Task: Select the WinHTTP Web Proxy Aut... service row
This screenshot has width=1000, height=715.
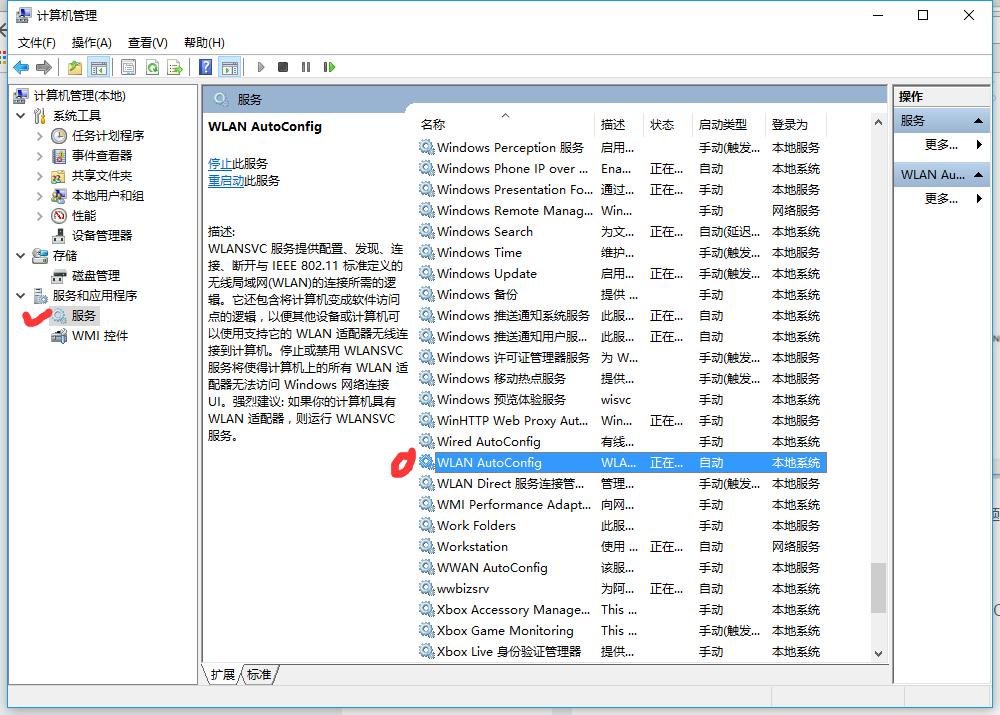Action: coord(622,420)
